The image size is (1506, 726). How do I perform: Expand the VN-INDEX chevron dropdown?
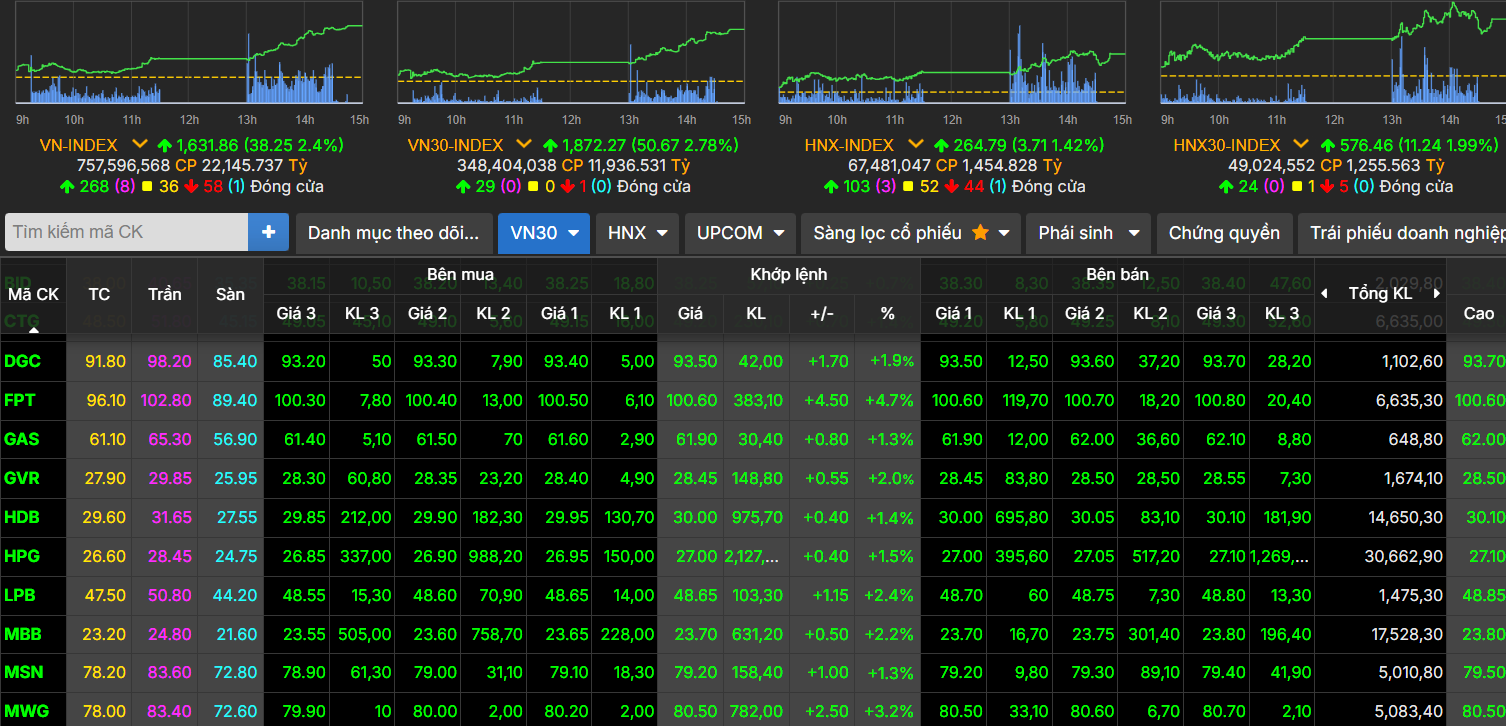pos(139,145)
